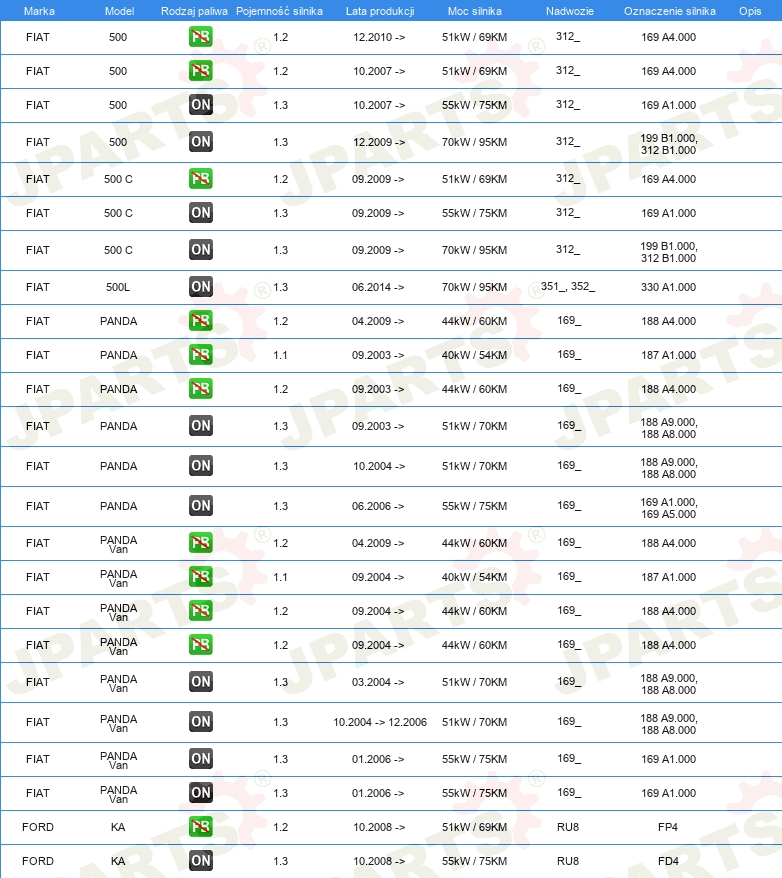The width and height of the screenshot is (782, 878).
Task: Select the engine code FP4
Action: point(668,827)
